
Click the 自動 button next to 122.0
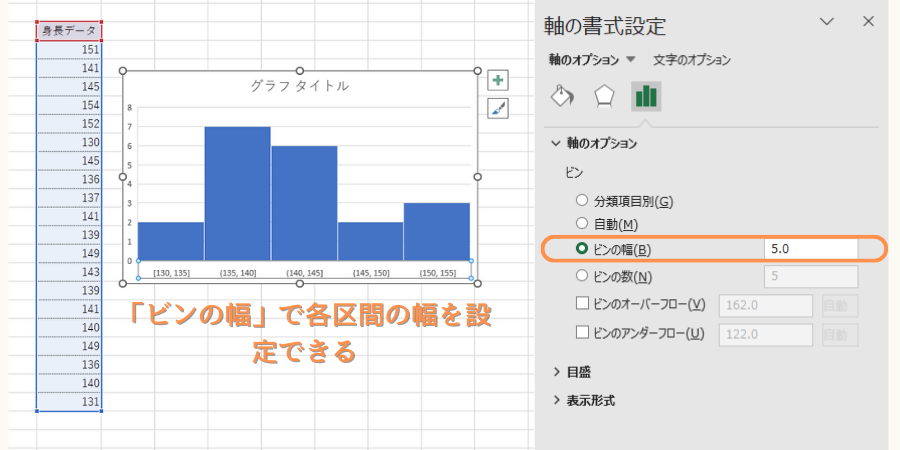point(840,335)
